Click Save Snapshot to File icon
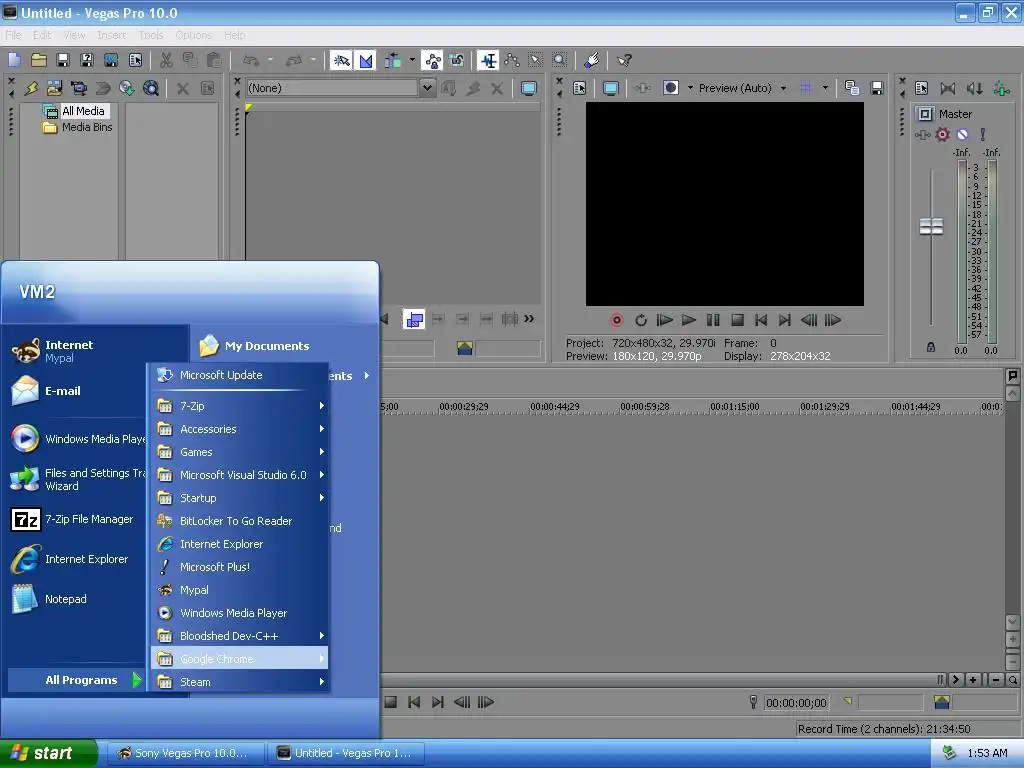Viewport: 1024px width, 768px height. 876,88
